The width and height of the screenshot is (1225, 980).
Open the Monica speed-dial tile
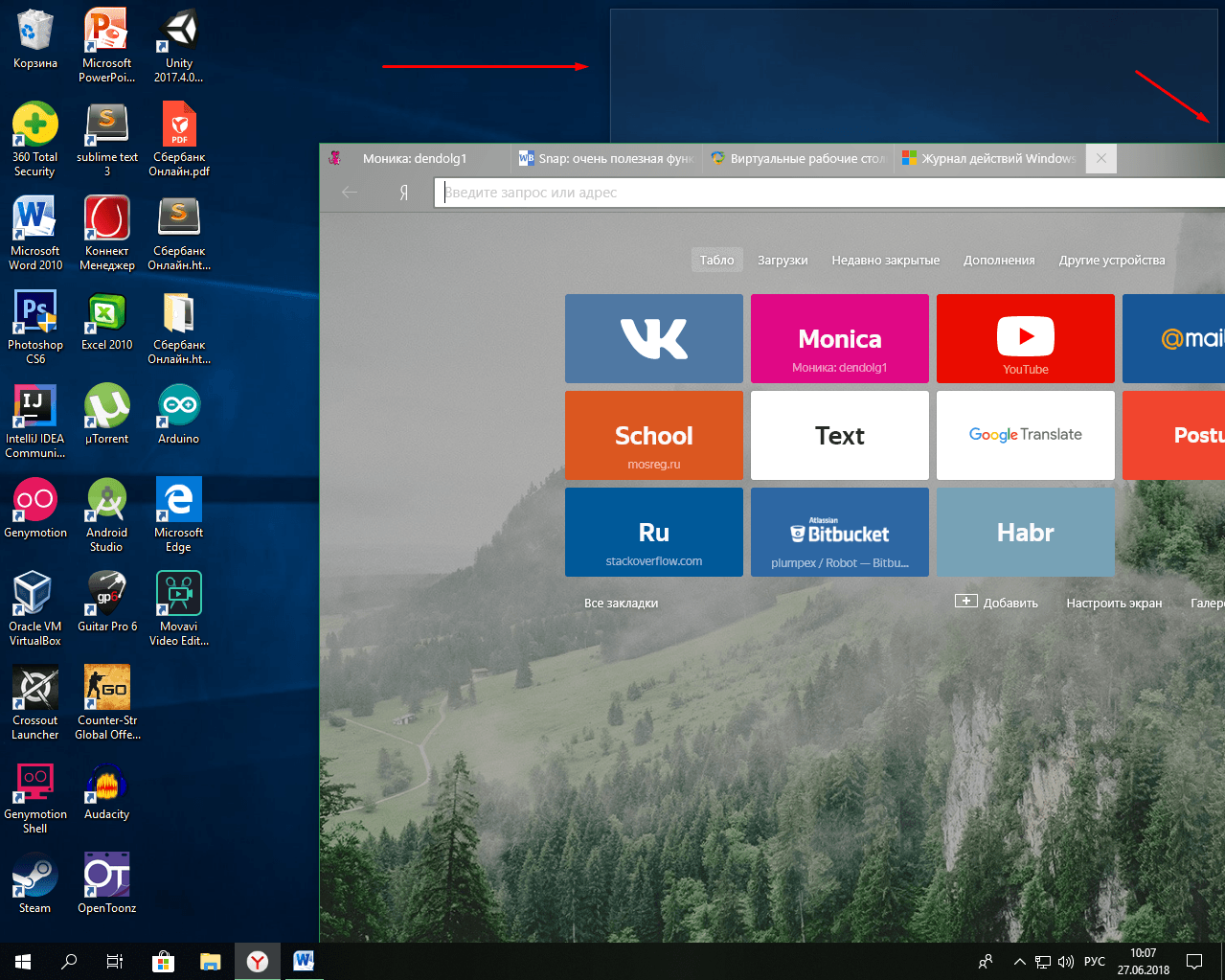(840, 338)
